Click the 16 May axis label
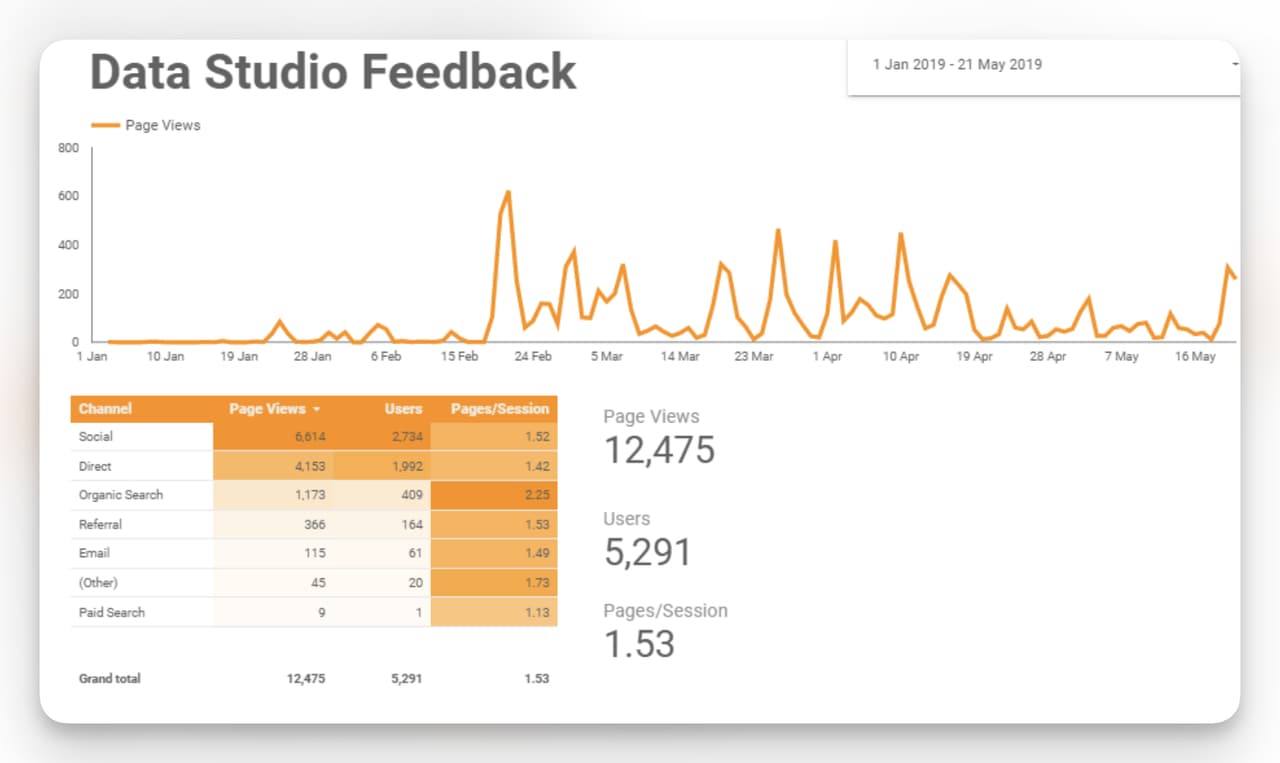The height and width of the screenshot is (763, 1280). point(1195,356)
